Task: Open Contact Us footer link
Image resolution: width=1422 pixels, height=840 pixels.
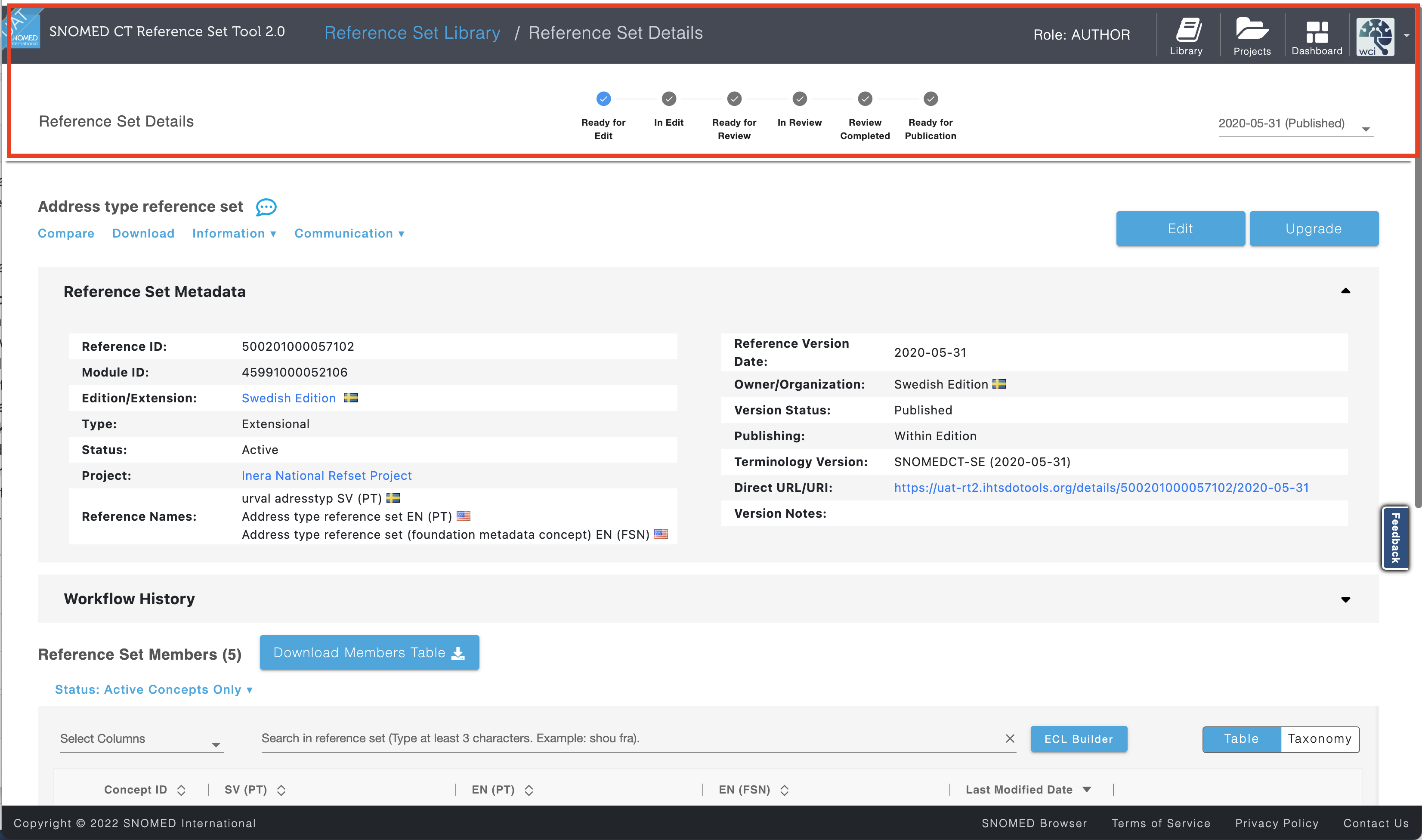Action: [1376, 823]
